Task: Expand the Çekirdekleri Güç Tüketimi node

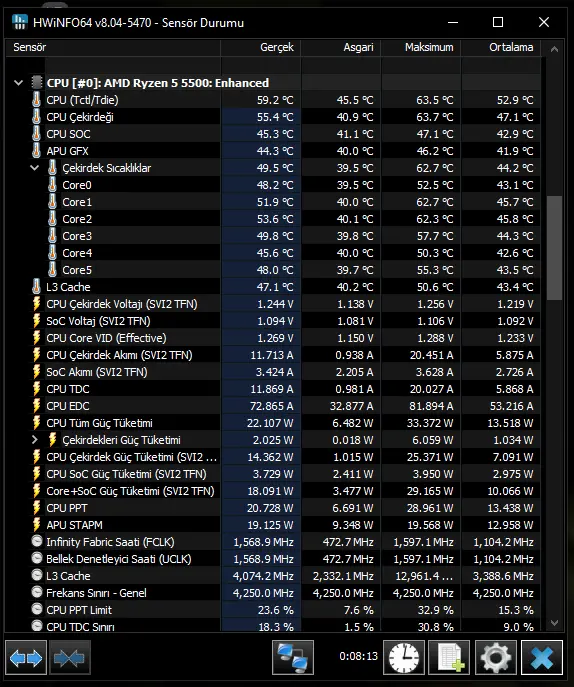Action: pos(35,439)
